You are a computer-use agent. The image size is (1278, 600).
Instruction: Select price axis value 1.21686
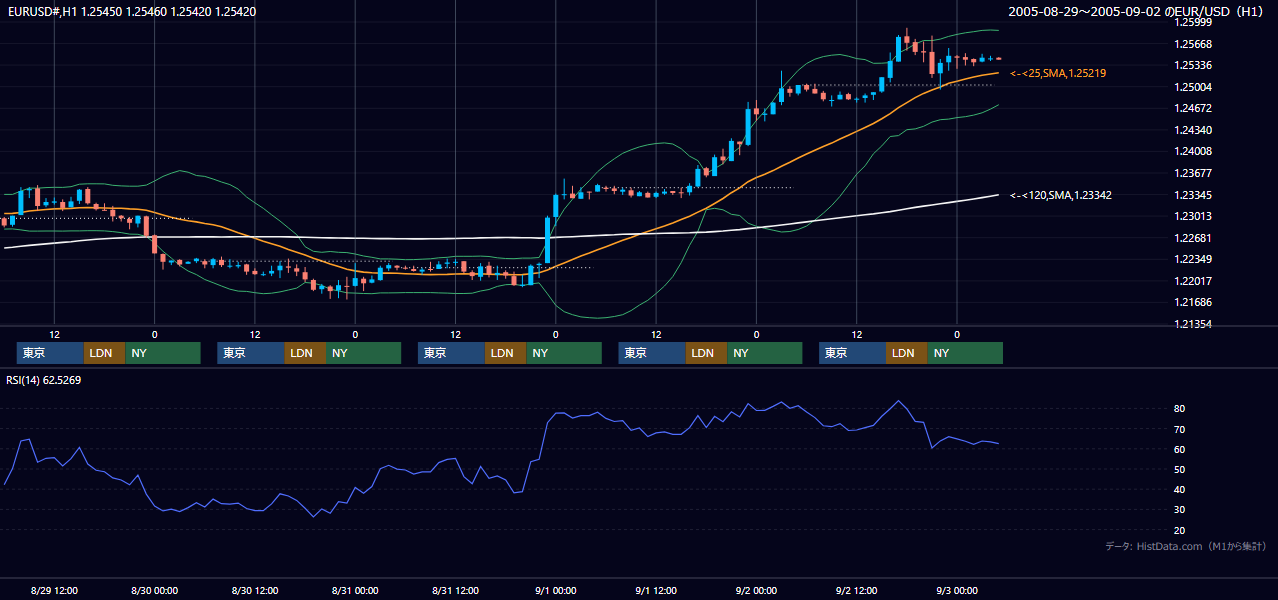(1193, 302)
